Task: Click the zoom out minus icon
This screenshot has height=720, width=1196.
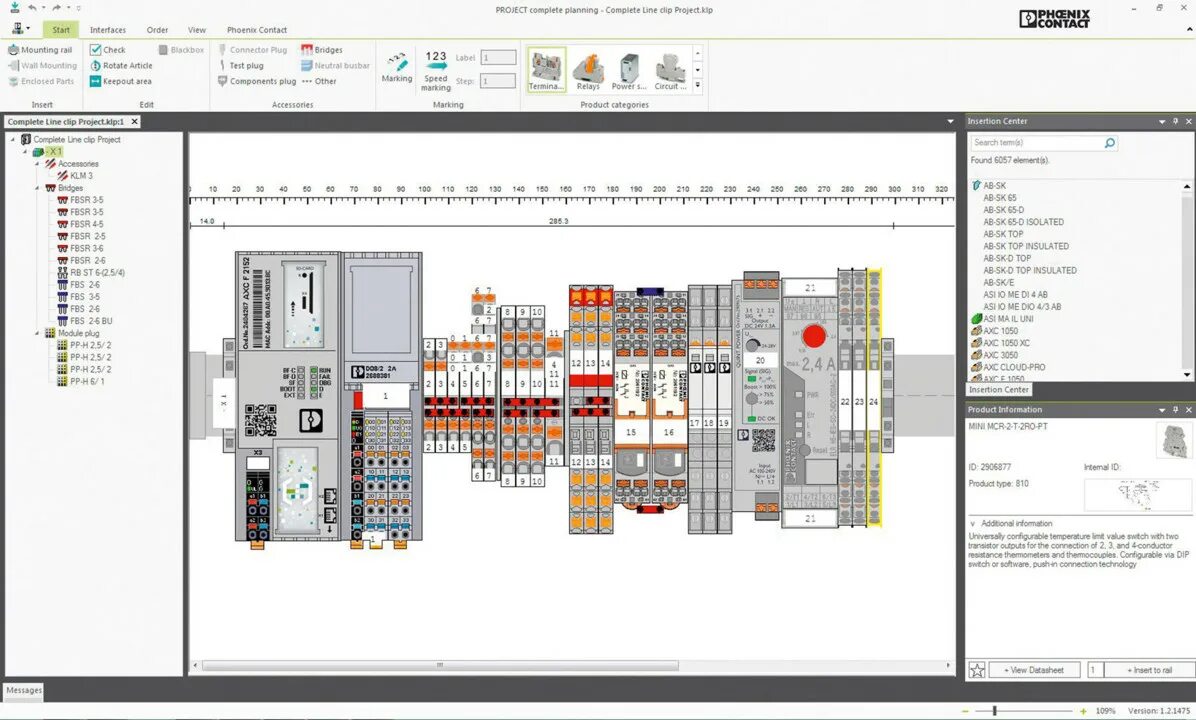Action: pos(965,711)
